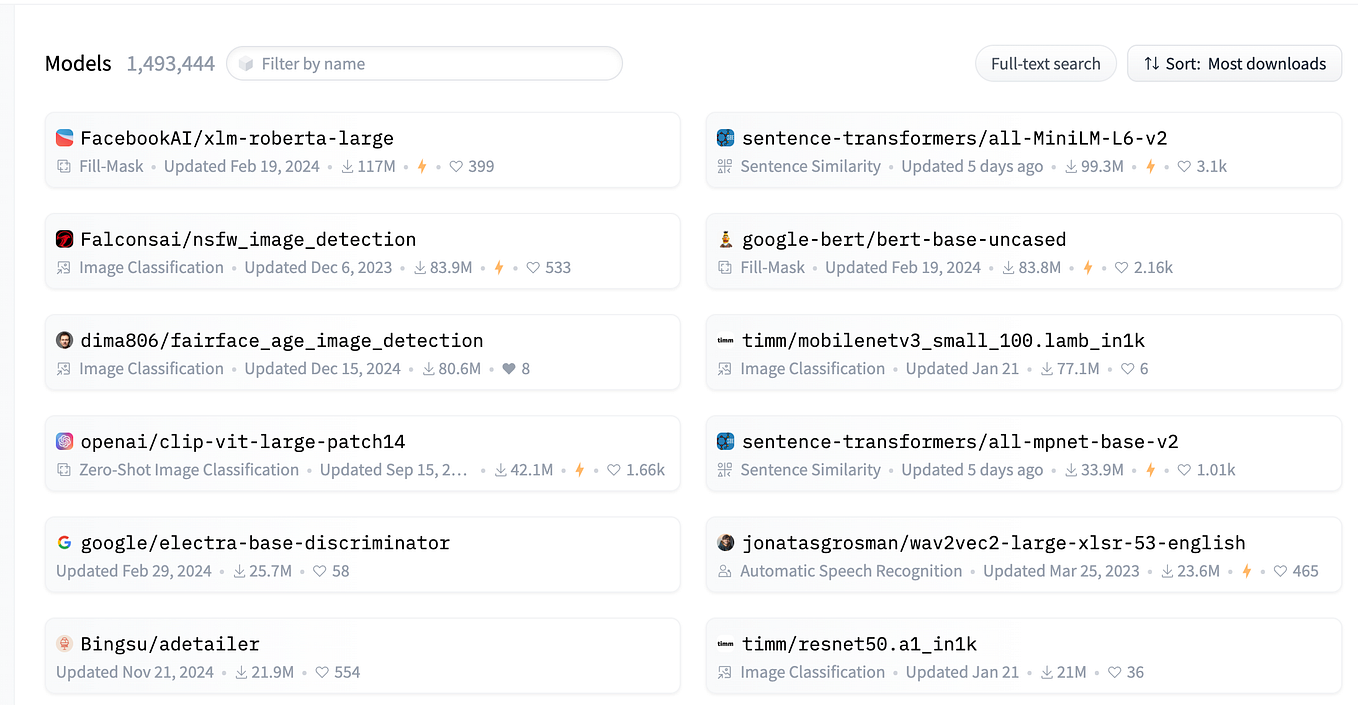Open openai/clip-vit-large-patch14 model card
1358x705 pixels.
point(243,441)
